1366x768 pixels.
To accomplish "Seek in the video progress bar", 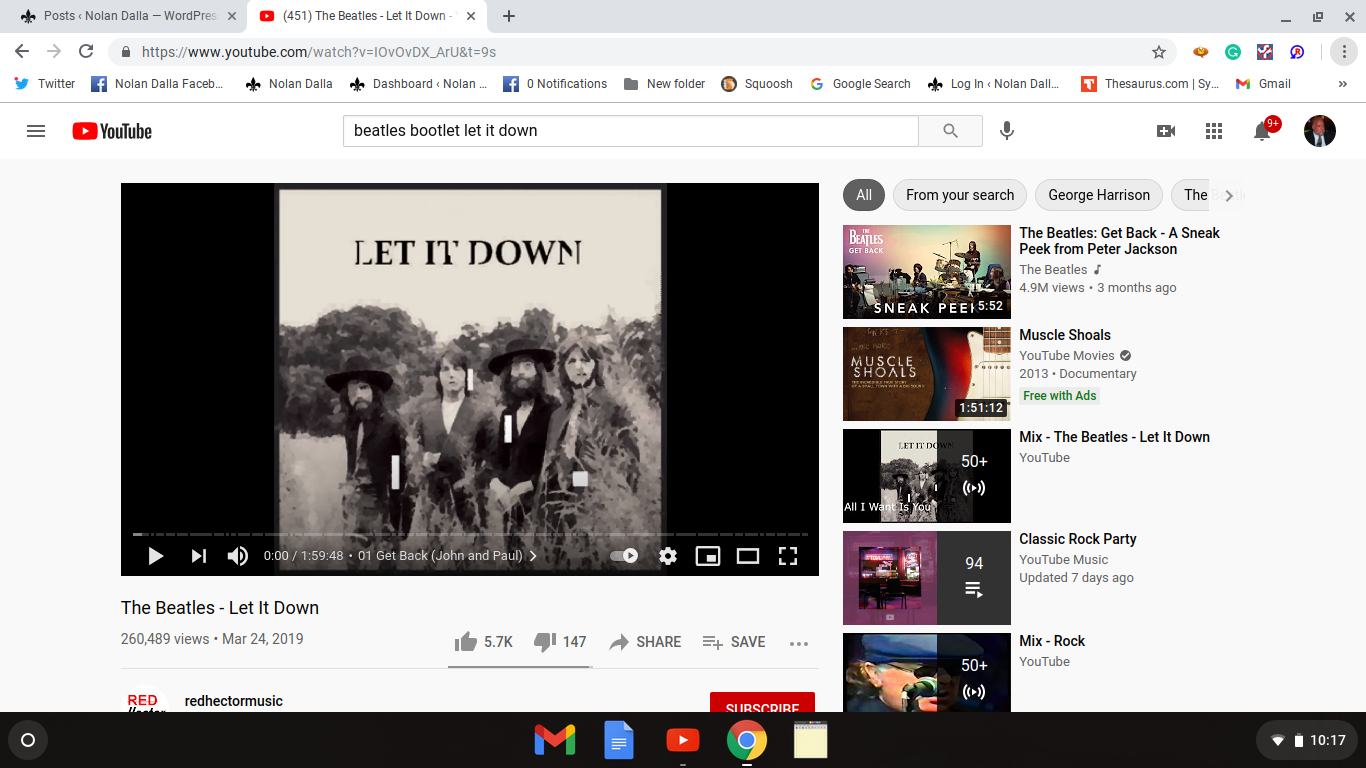I will [470, 534].
